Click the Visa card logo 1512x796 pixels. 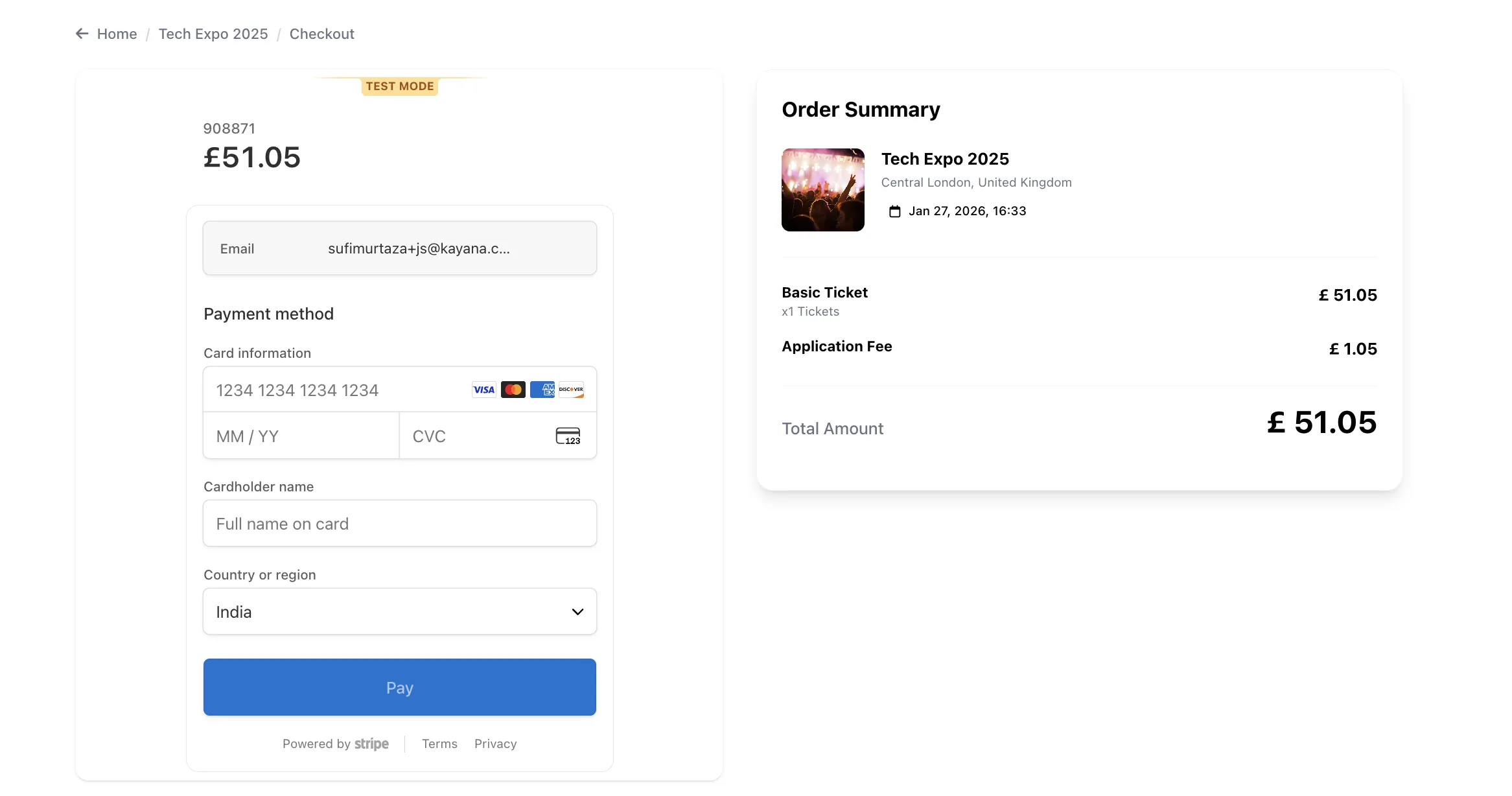484,390
